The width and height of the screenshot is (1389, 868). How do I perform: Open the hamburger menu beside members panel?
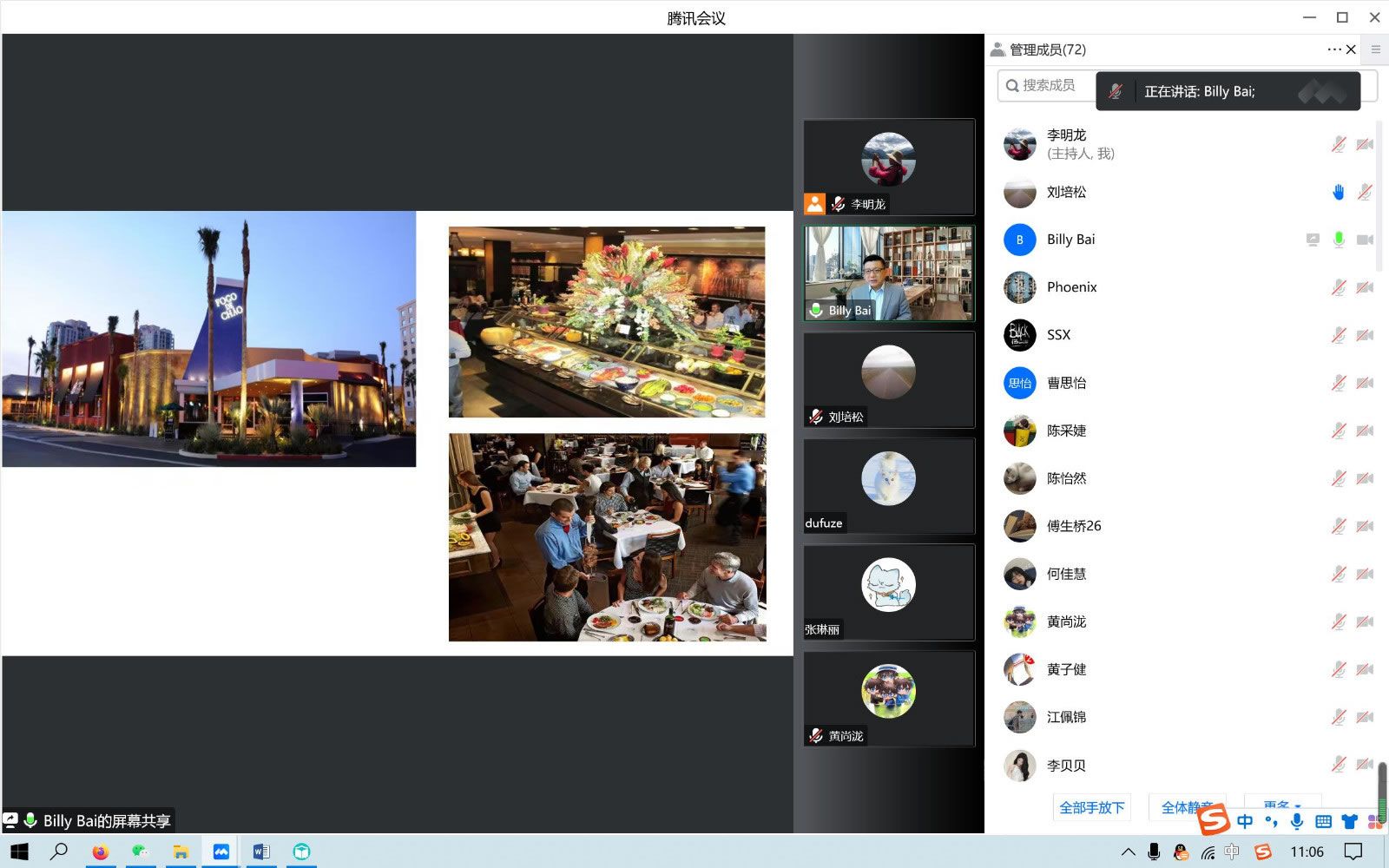point(1376,49)
